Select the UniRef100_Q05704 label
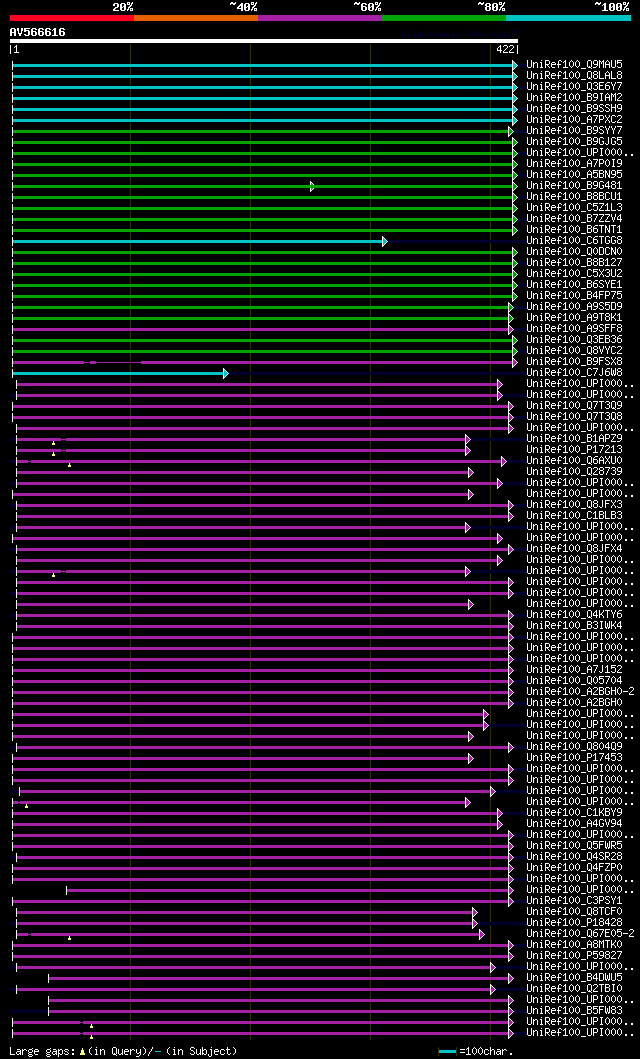The image size is (640, 1059). [575, 682]
